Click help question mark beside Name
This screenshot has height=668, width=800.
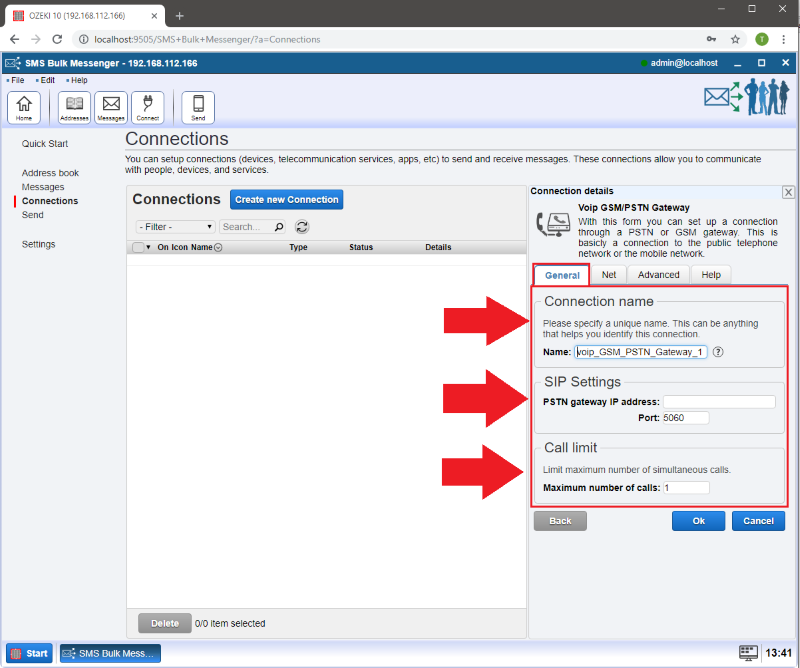pyautogui.click(x=718, y=352)
